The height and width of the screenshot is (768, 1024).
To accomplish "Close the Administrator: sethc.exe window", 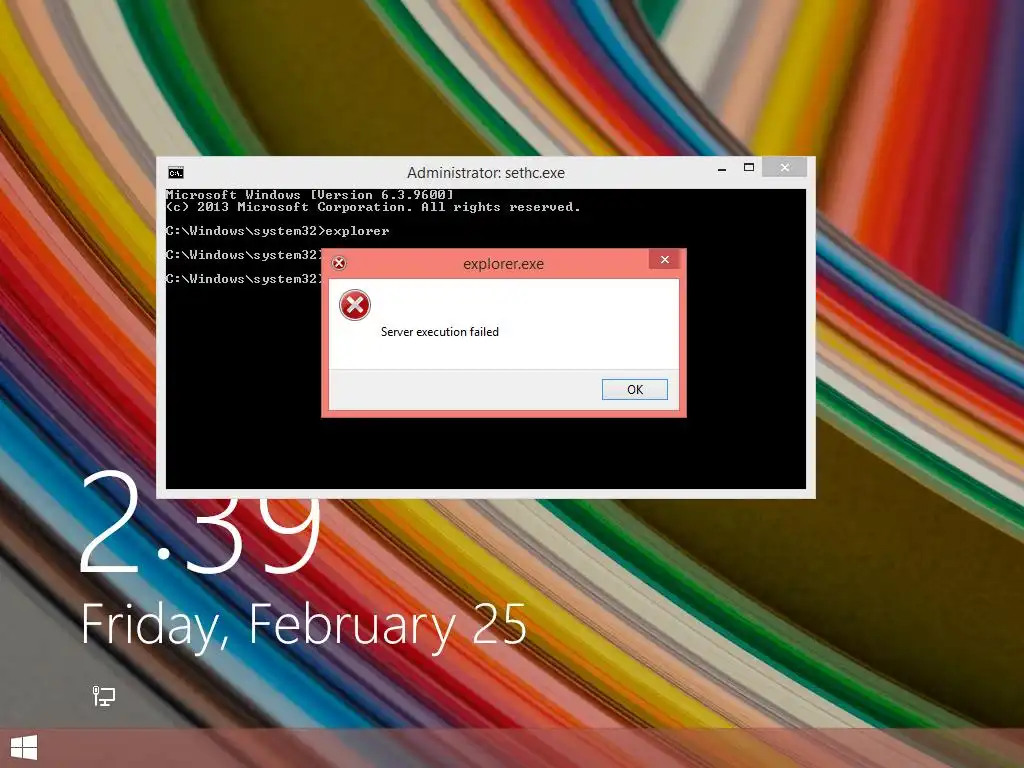I will click(784, 168).
